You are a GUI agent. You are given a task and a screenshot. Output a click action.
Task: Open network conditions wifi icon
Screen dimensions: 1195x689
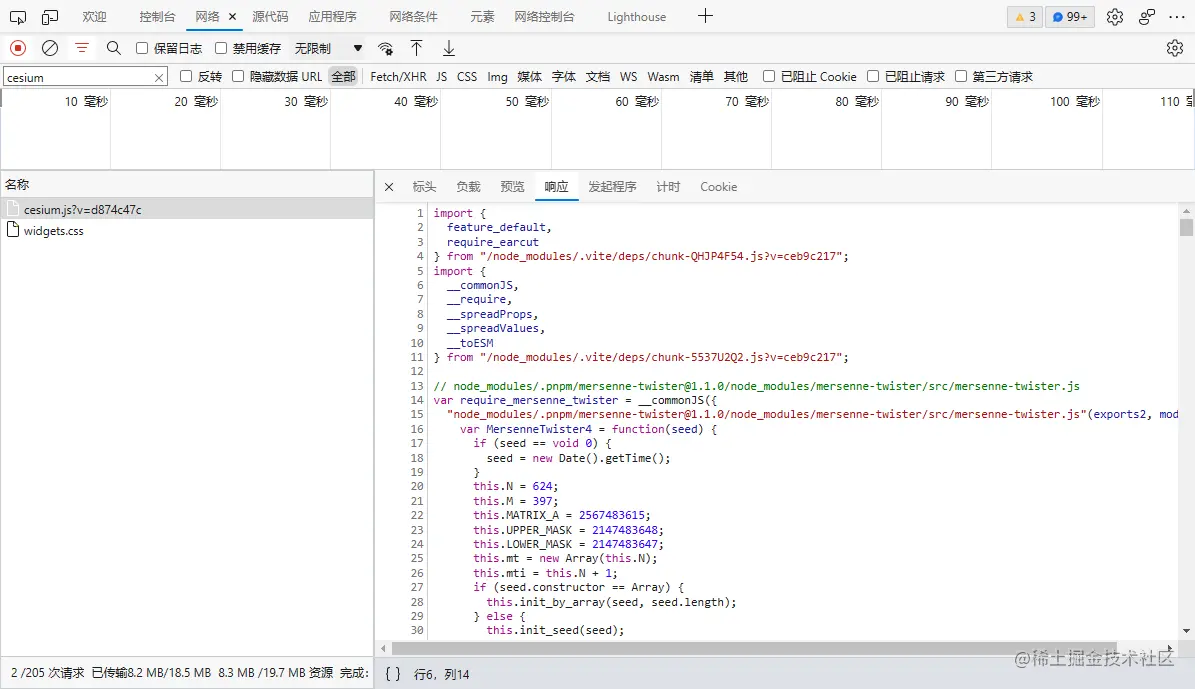pyautogui.click(x=386, y=49)
